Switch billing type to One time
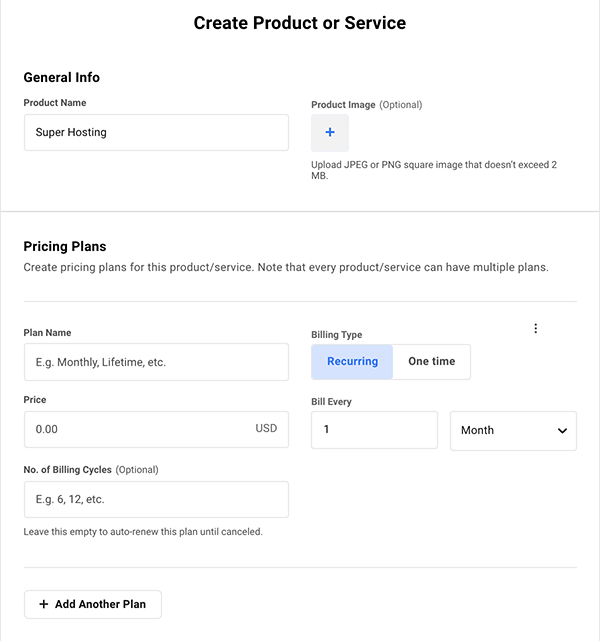The width and height of the screenshot is (600, 641). click(431, 362)
